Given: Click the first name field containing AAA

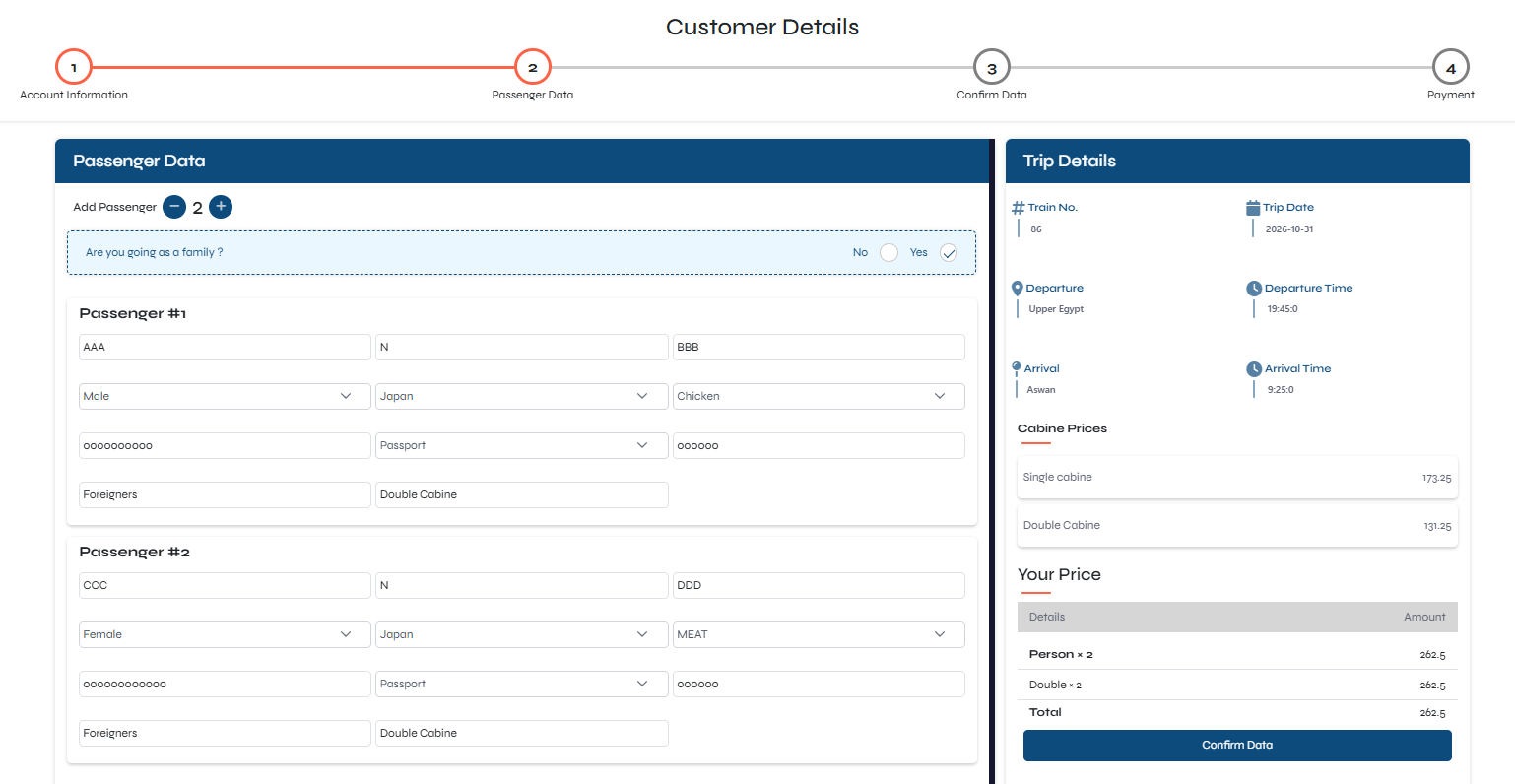Looking at the screenshot, I should tap(225, 347).
